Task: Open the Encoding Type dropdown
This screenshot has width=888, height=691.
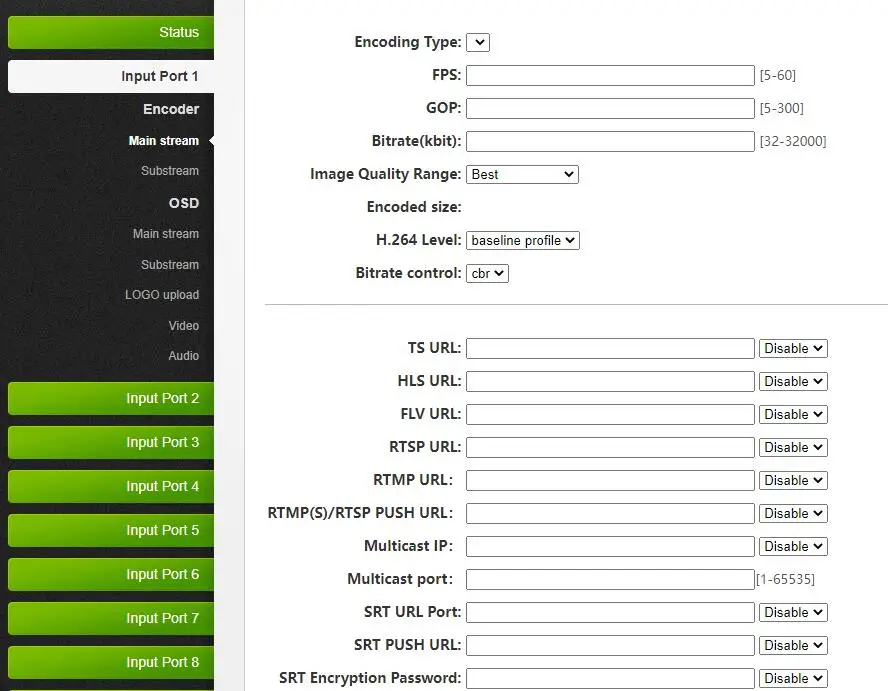Action: point(477,42)
